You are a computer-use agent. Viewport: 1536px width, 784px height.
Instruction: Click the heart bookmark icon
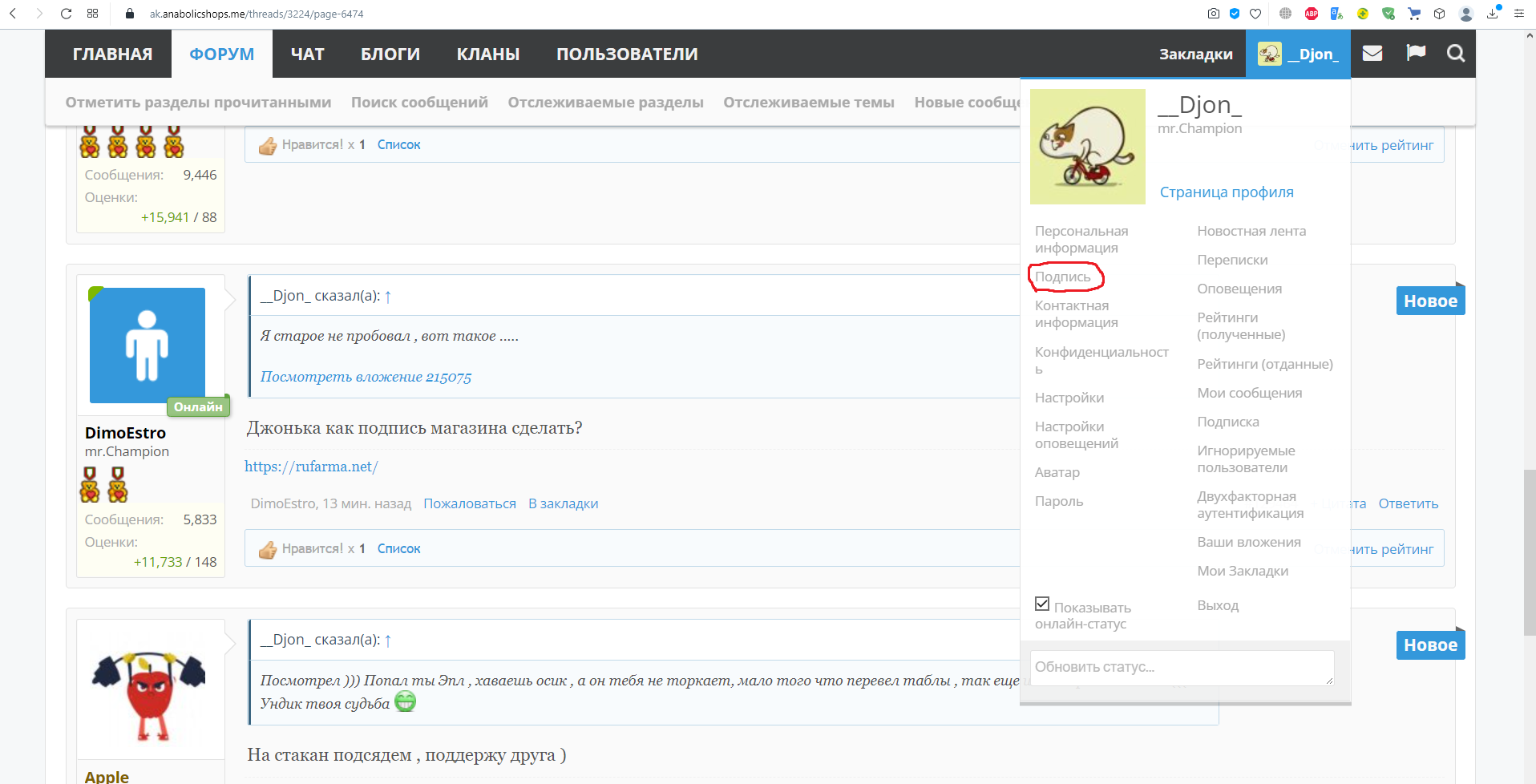coord(1255,14)
